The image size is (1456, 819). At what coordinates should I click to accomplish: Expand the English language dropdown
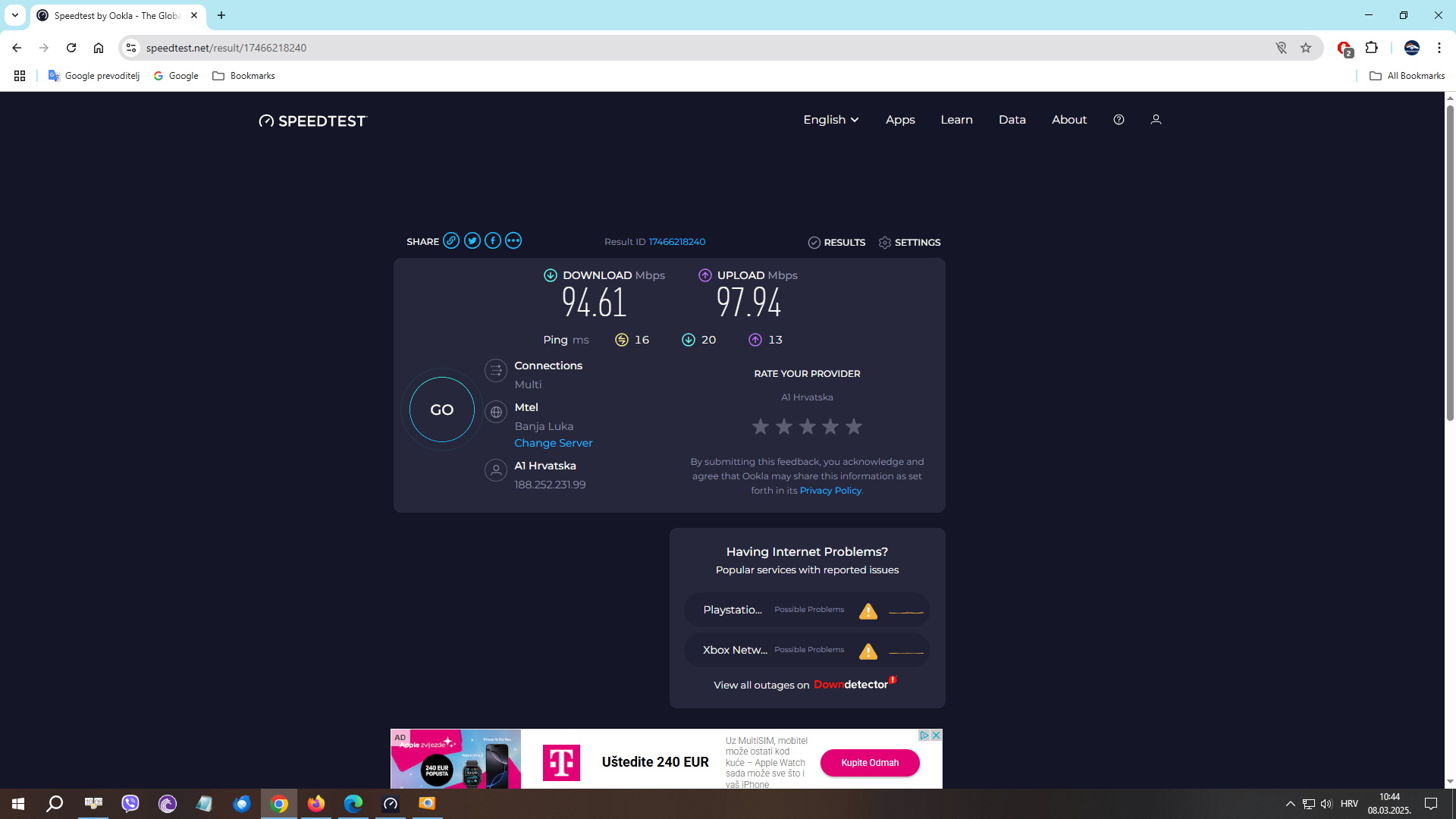point(831,120)
